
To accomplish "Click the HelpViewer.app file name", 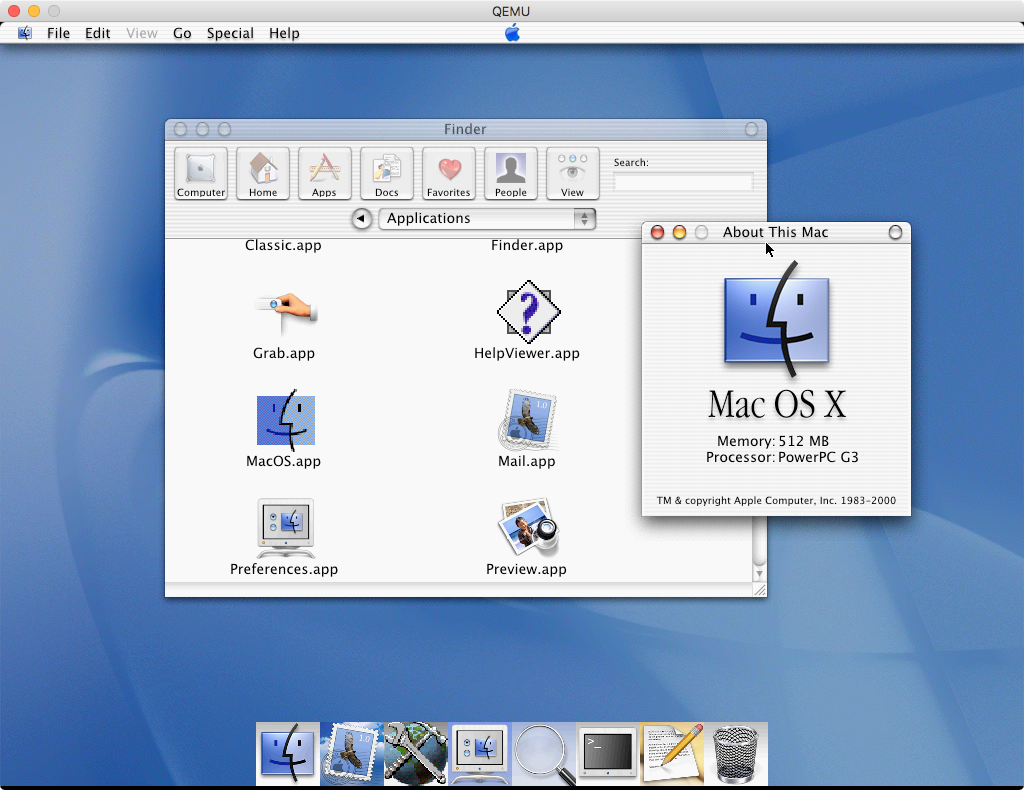I will pos(527,353).
